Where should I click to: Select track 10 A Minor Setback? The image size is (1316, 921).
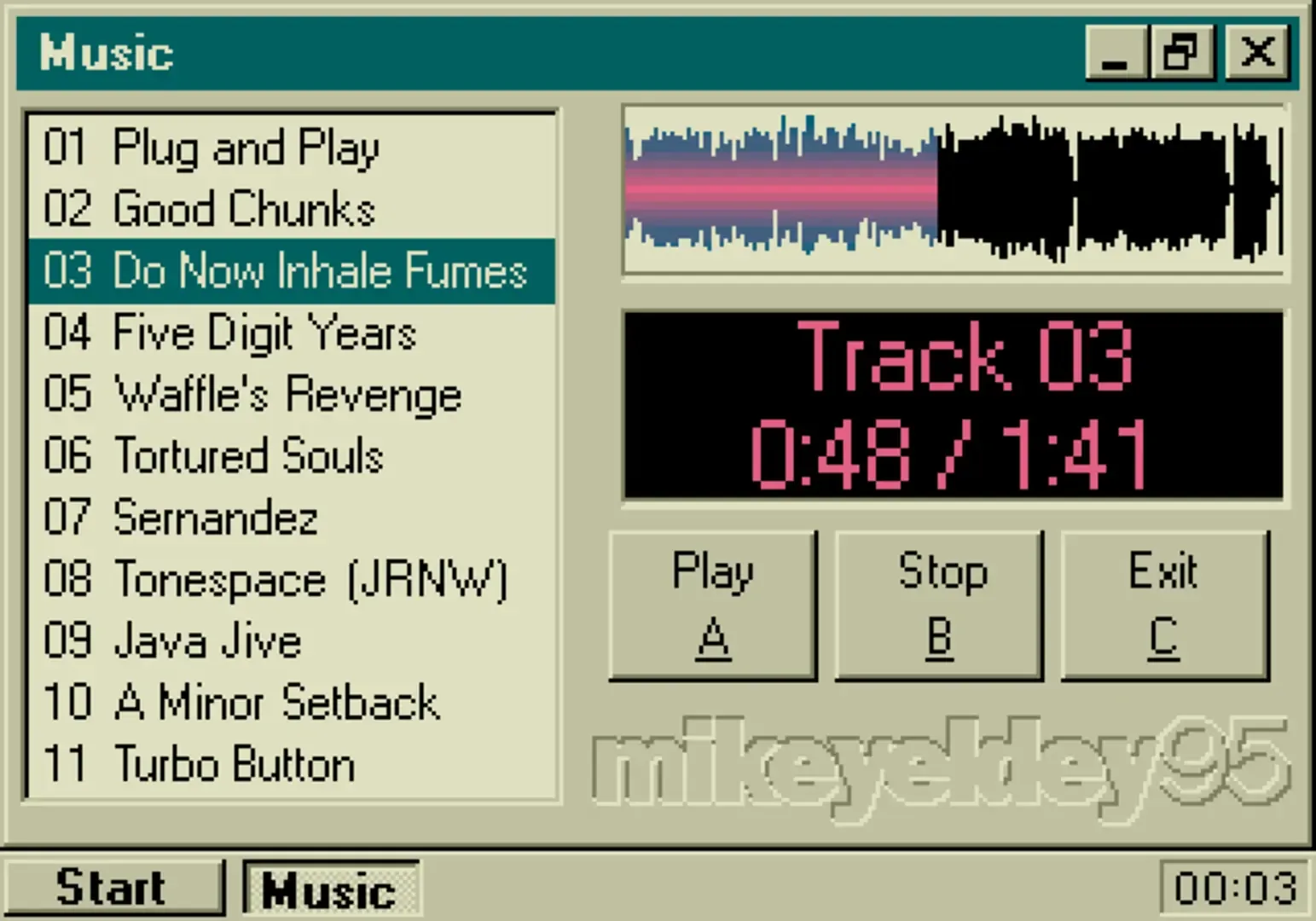coord(241,703)
